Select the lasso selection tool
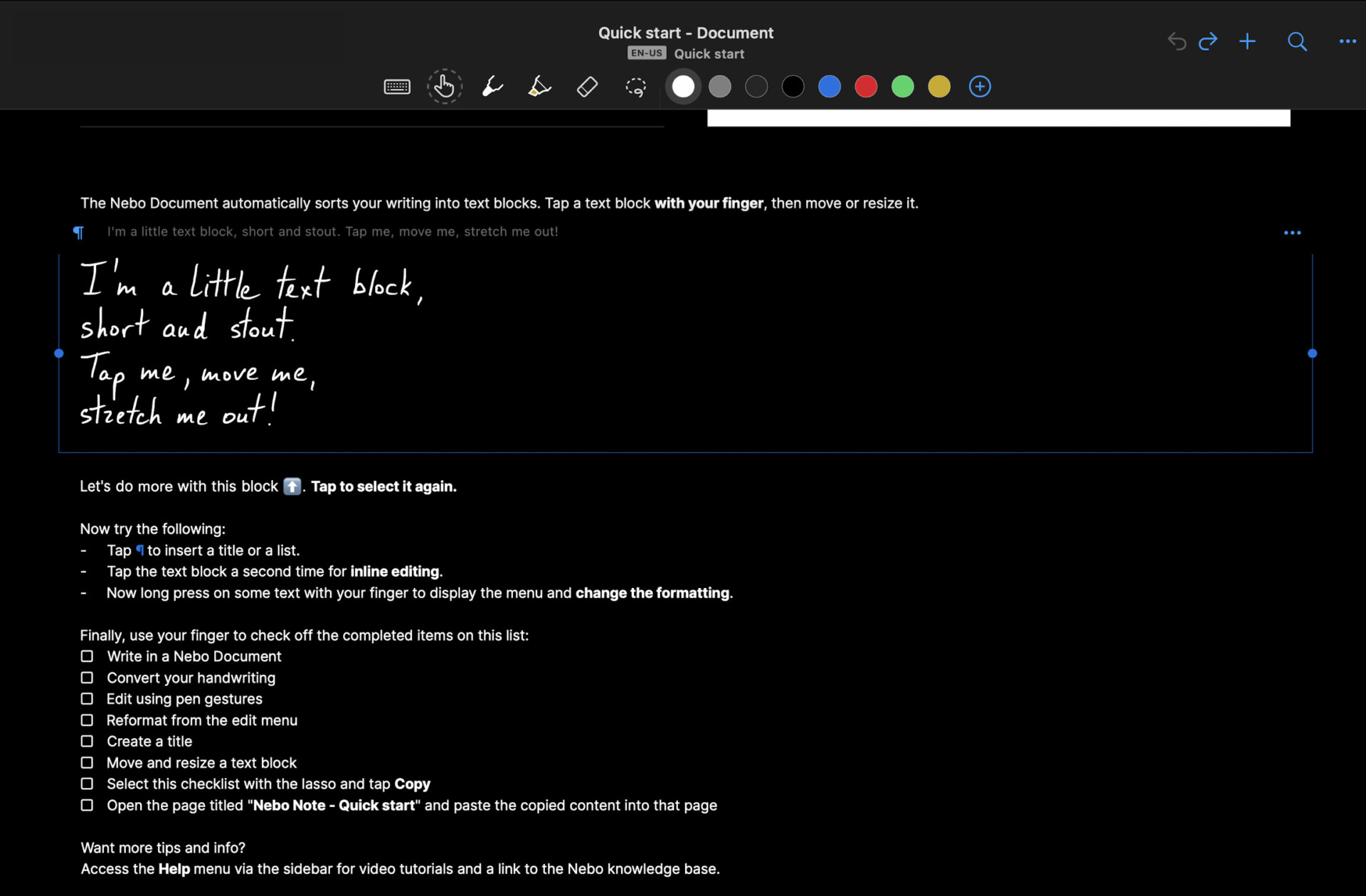This screenshot has width=1366, height=896. click(x=635, y=87)
